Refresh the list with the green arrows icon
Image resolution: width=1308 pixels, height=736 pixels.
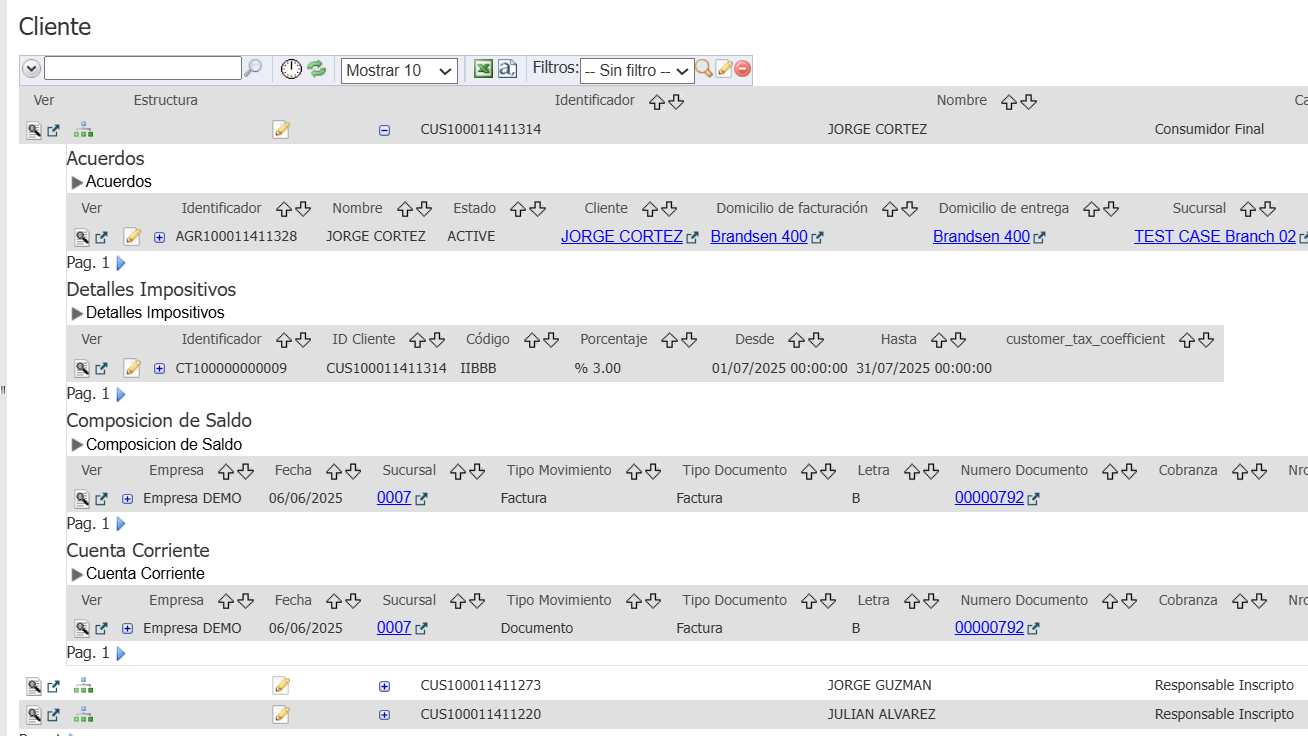click(317, 68)
